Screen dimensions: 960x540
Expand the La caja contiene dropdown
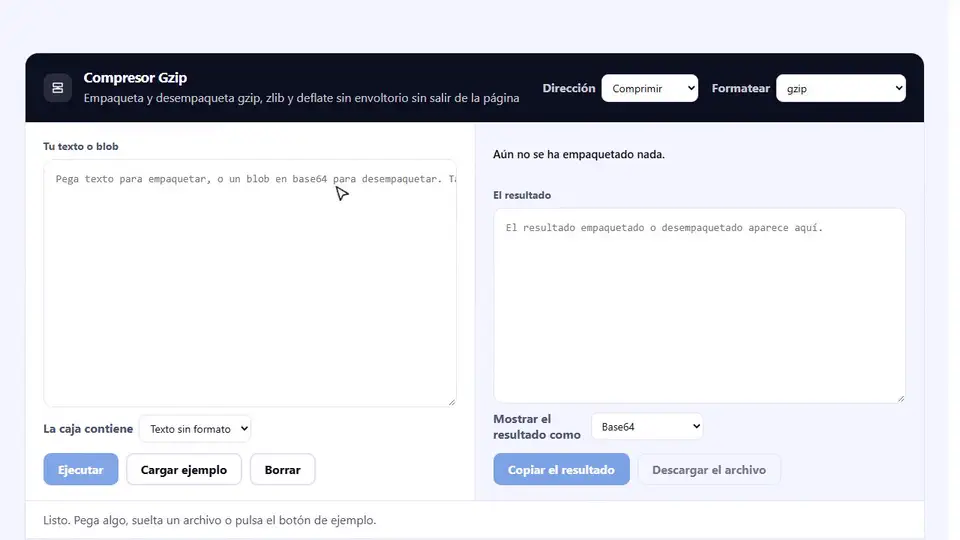point(195,429)
